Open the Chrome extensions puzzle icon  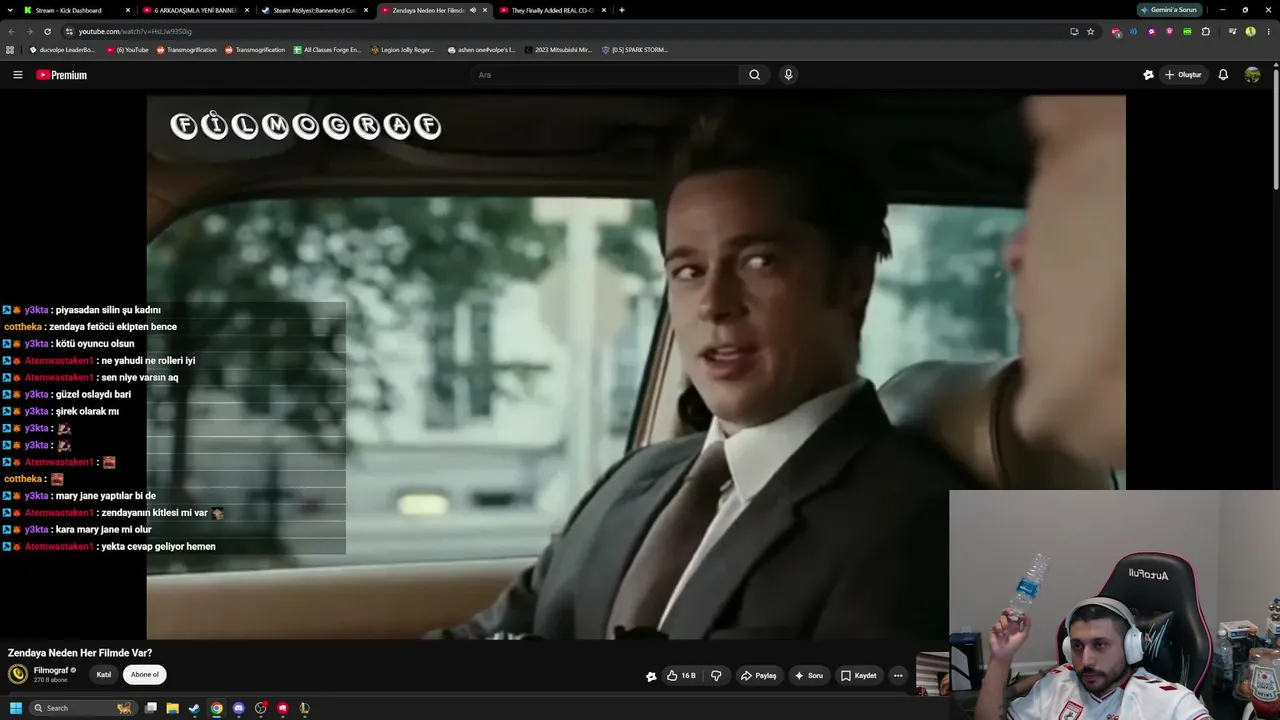pos(1206,31)
